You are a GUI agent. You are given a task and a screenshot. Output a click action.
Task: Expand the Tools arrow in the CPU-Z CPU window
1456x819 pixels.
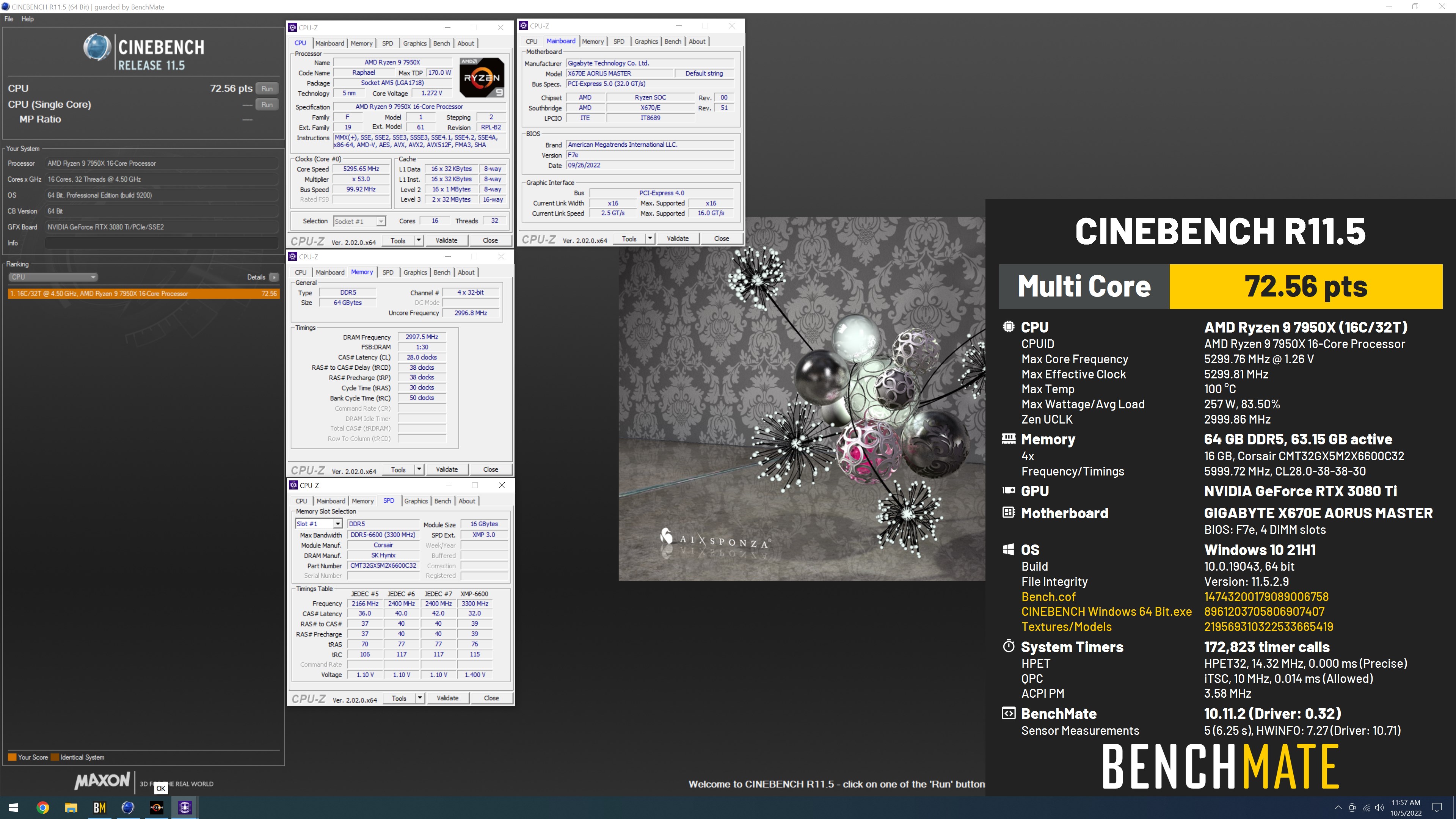(x=419, y=240)
